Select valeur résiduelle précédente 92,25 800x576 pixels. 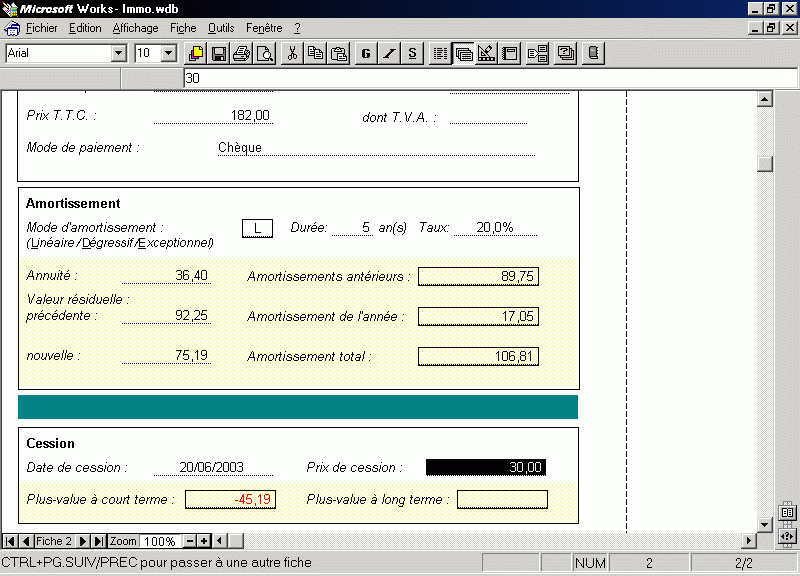tap(166, 316)
